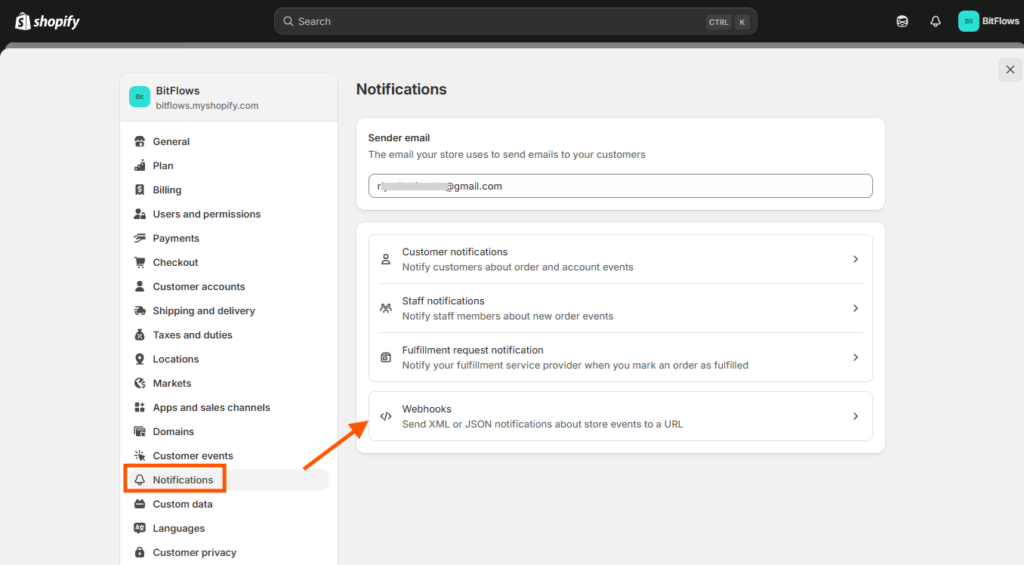Go to Apps and sales channels

[211, 408]
